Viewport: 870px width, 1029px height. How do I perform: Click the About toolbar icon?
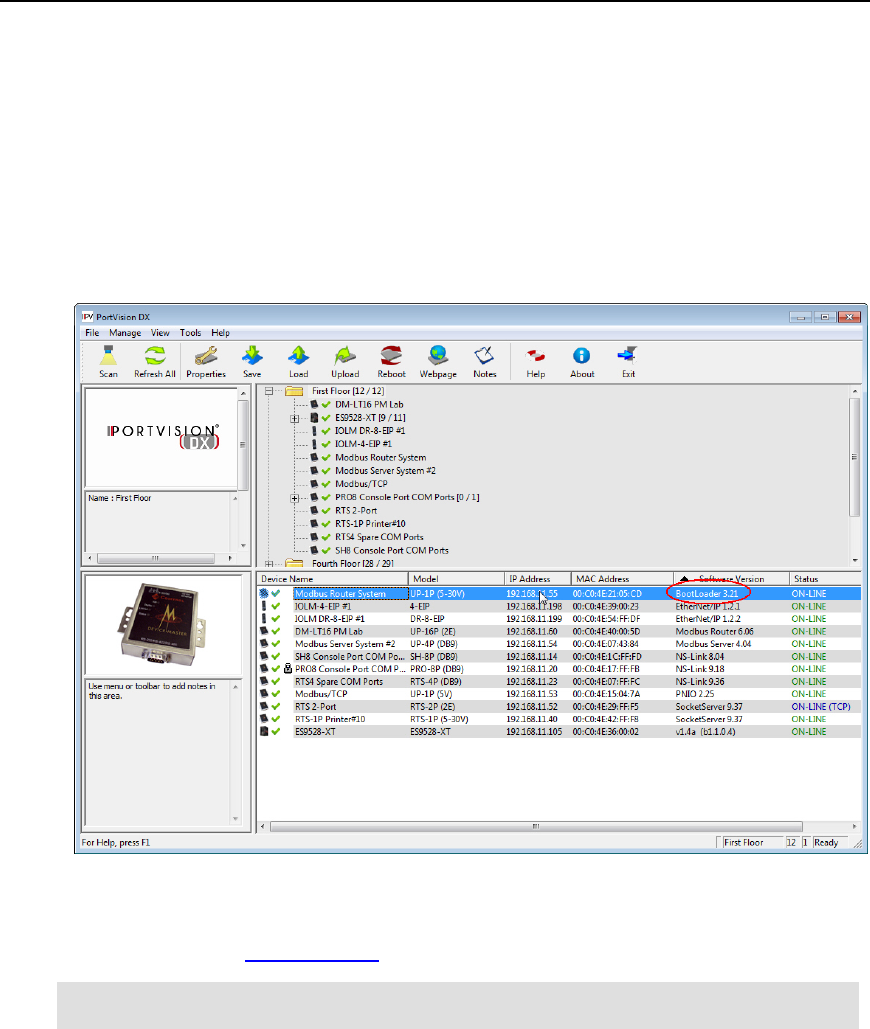(582, 362)
